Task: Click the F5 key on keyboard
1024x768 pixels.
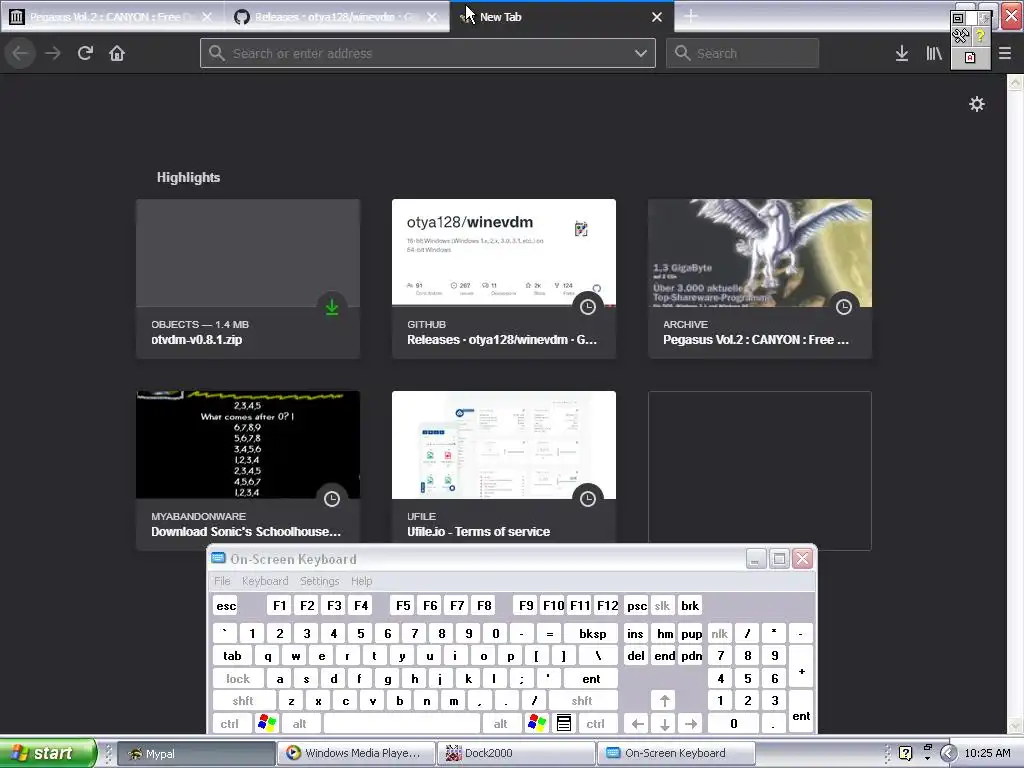Action: coord(403,605)
